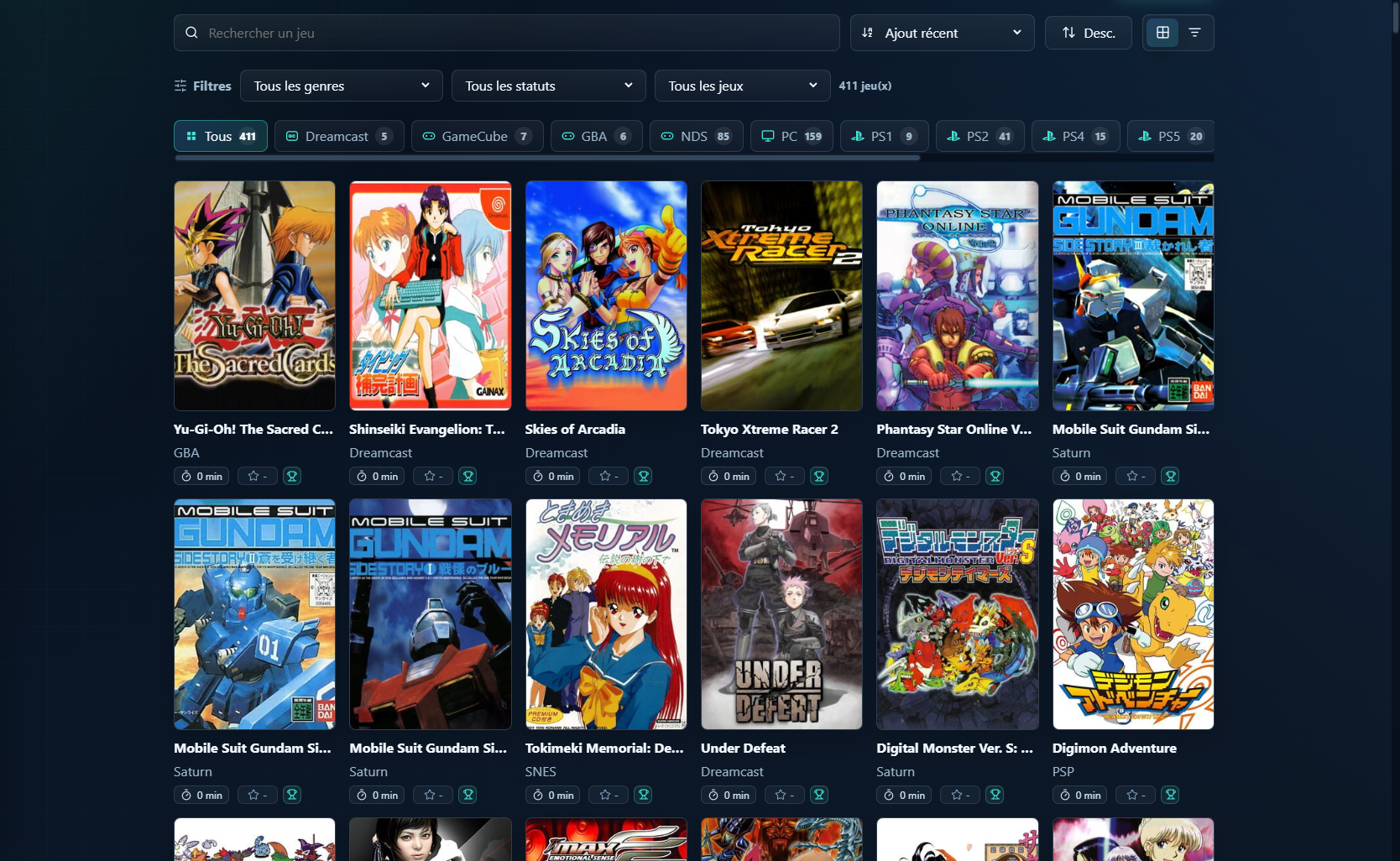Open Phantasy Star Online cover art
Image resolution: width=1400 pixels, height=861 pixels.
point(958,296)
